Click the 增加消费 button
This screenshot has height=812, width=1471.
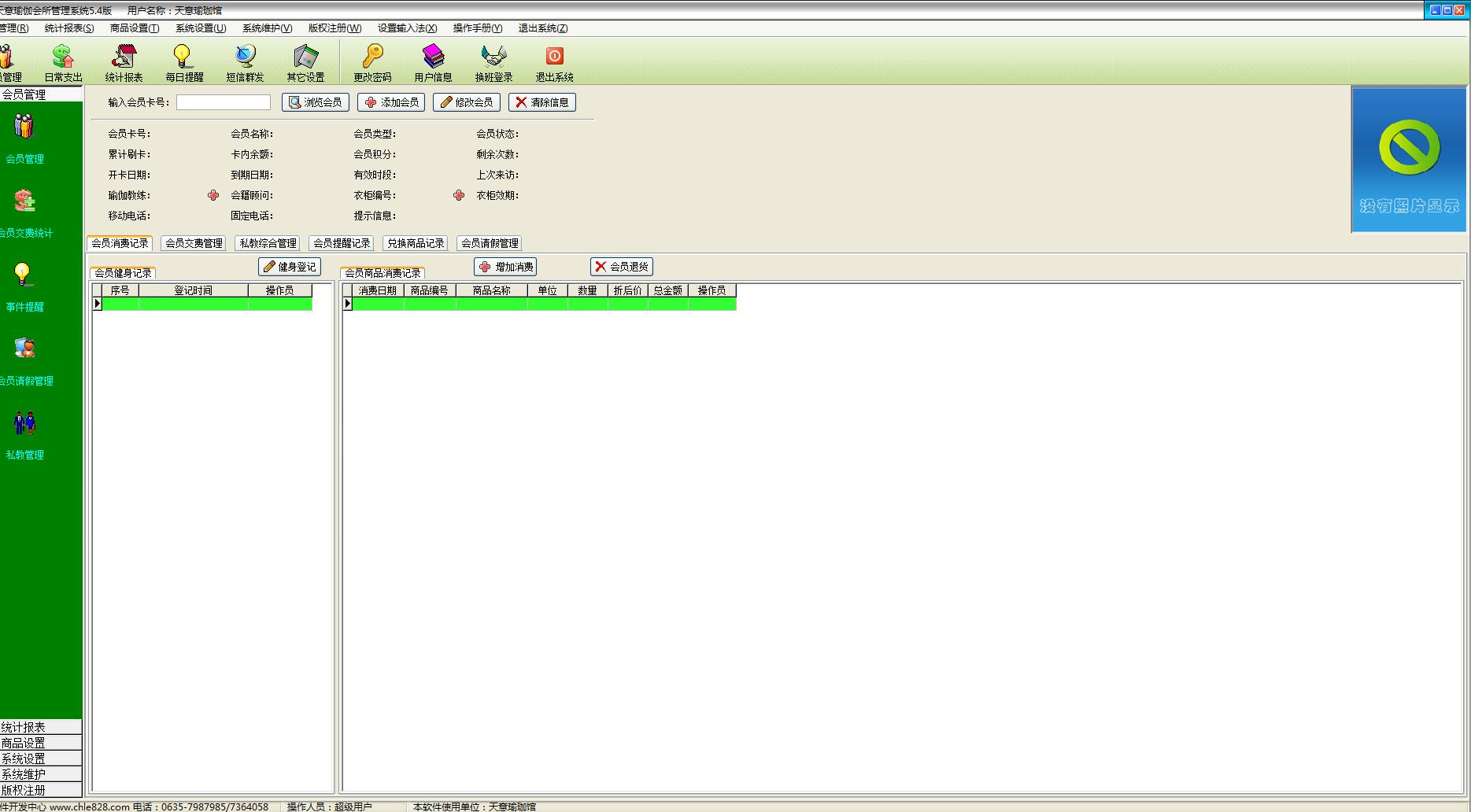point(505,267)
